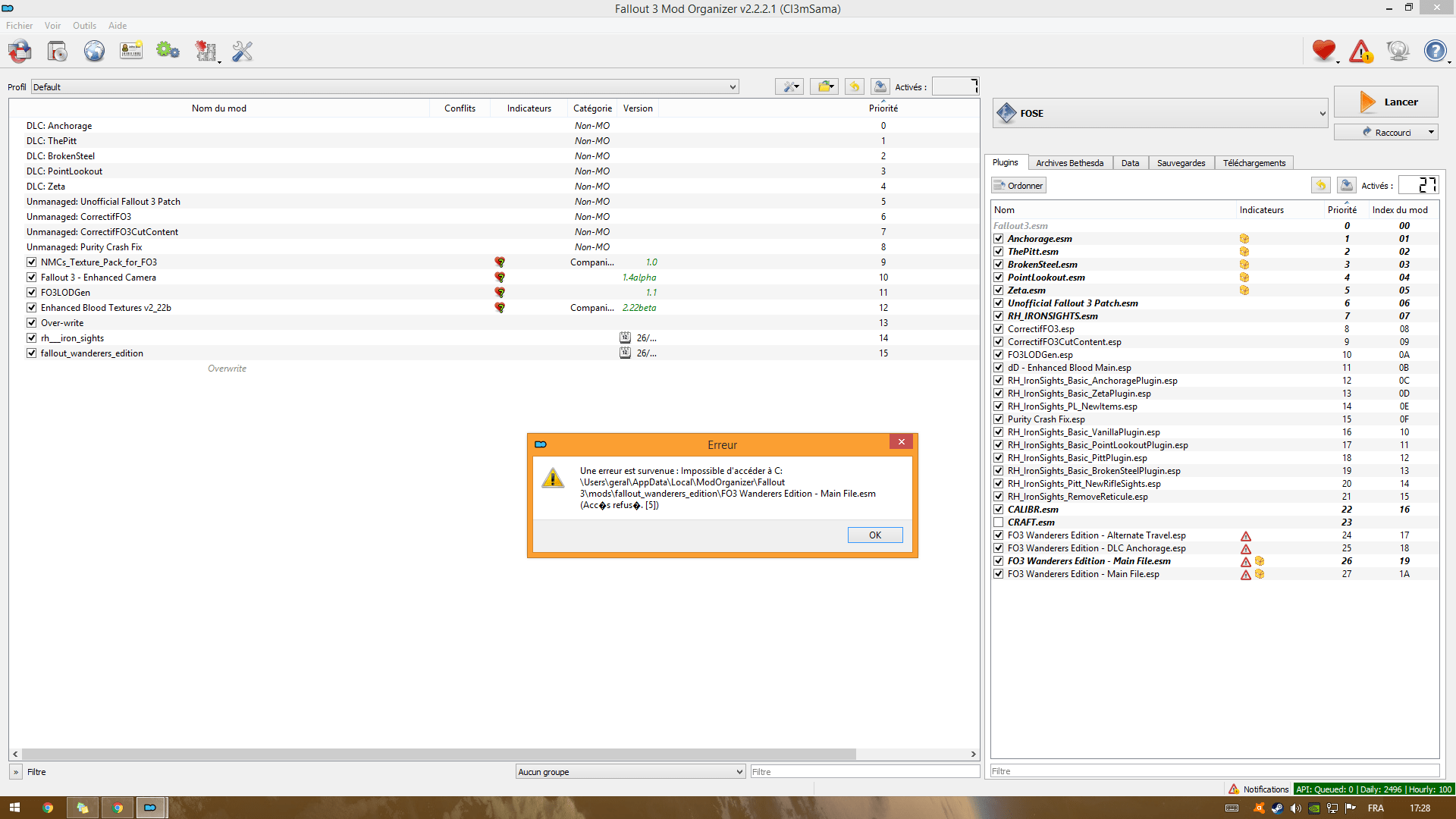
Task: Open the Profiles ID card icon
Action: [x=131, y=52]
